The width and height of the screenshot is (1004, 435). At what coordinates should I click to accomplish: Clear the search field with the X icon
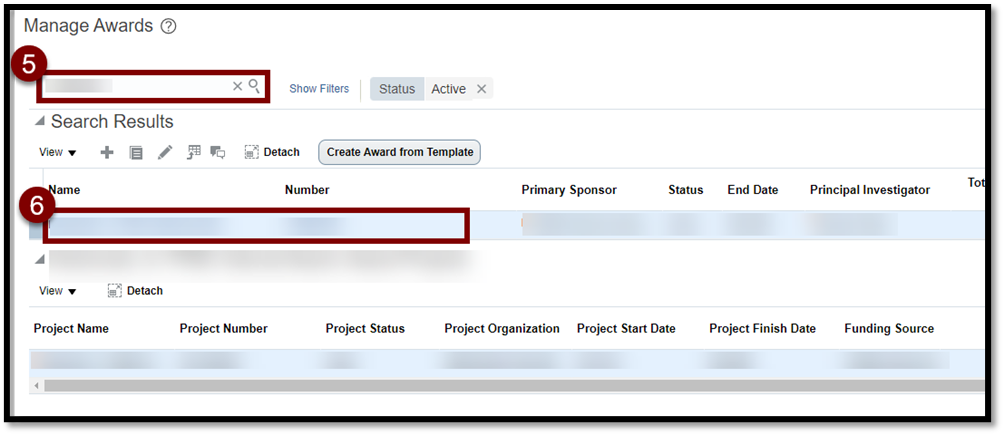tap(237, 87)
